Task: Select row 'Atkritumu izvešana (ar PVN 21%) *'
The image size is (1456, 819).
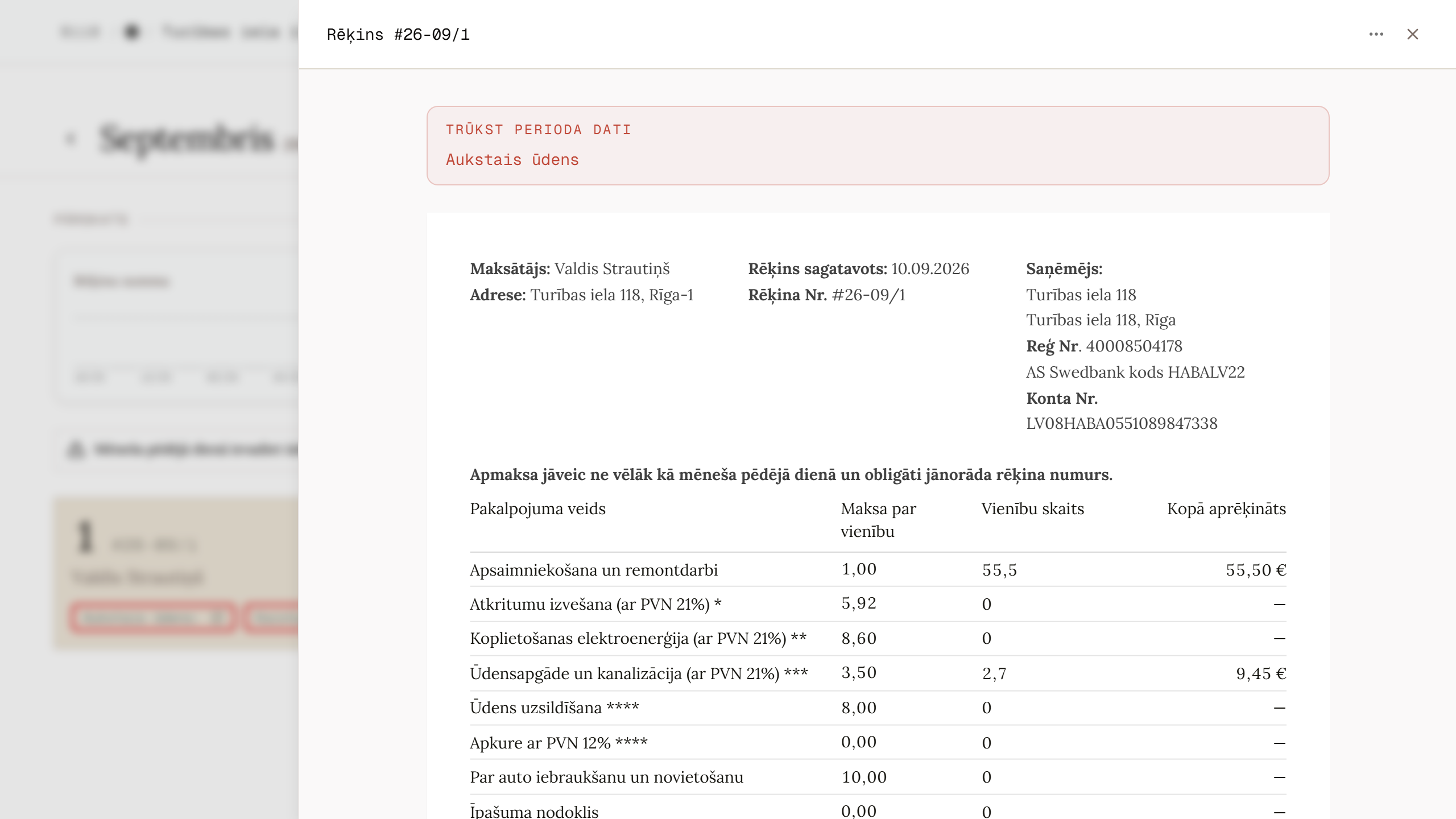Action: 878,604
